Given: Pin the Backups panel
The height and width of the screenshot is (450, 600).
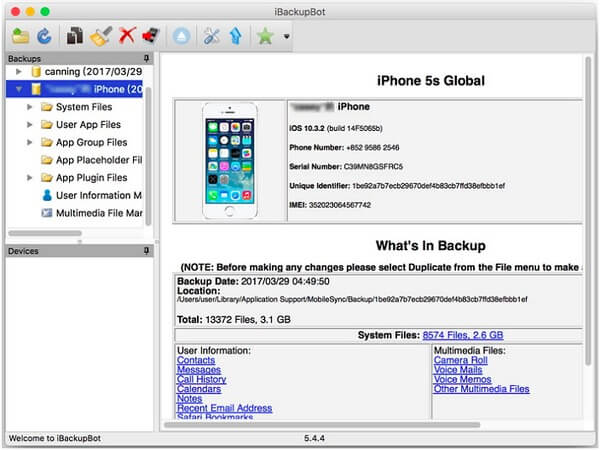Looking at the screenshot, I should point(147,58).
